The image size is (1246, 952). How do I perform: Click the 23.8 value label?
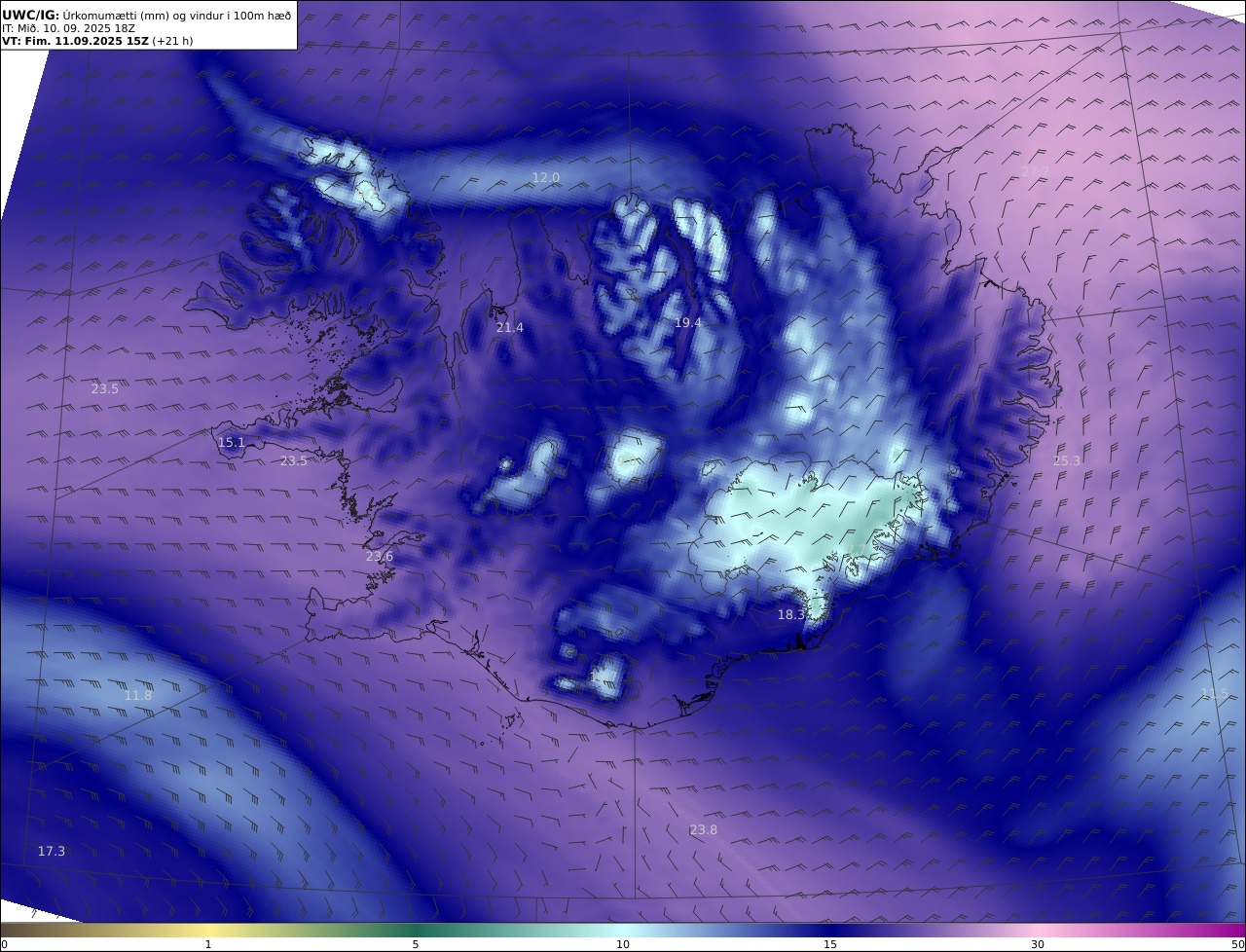703,829
